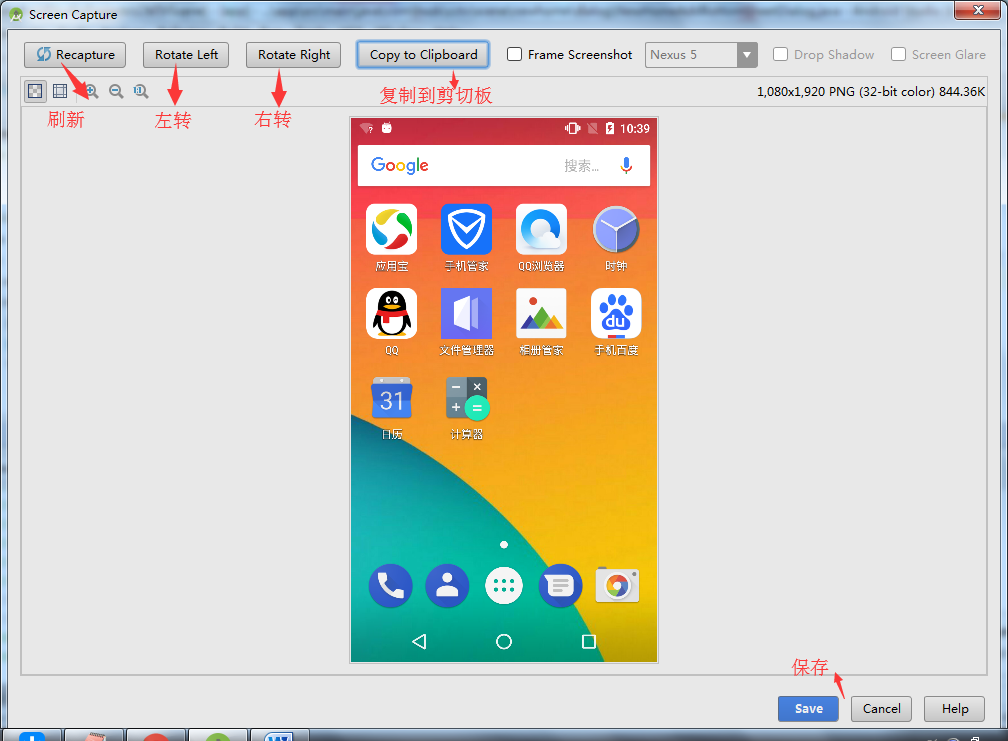This screenshot has width=1008, height=741.
Task: Click the 文件管理器 app icon
Action: (466, 314)
